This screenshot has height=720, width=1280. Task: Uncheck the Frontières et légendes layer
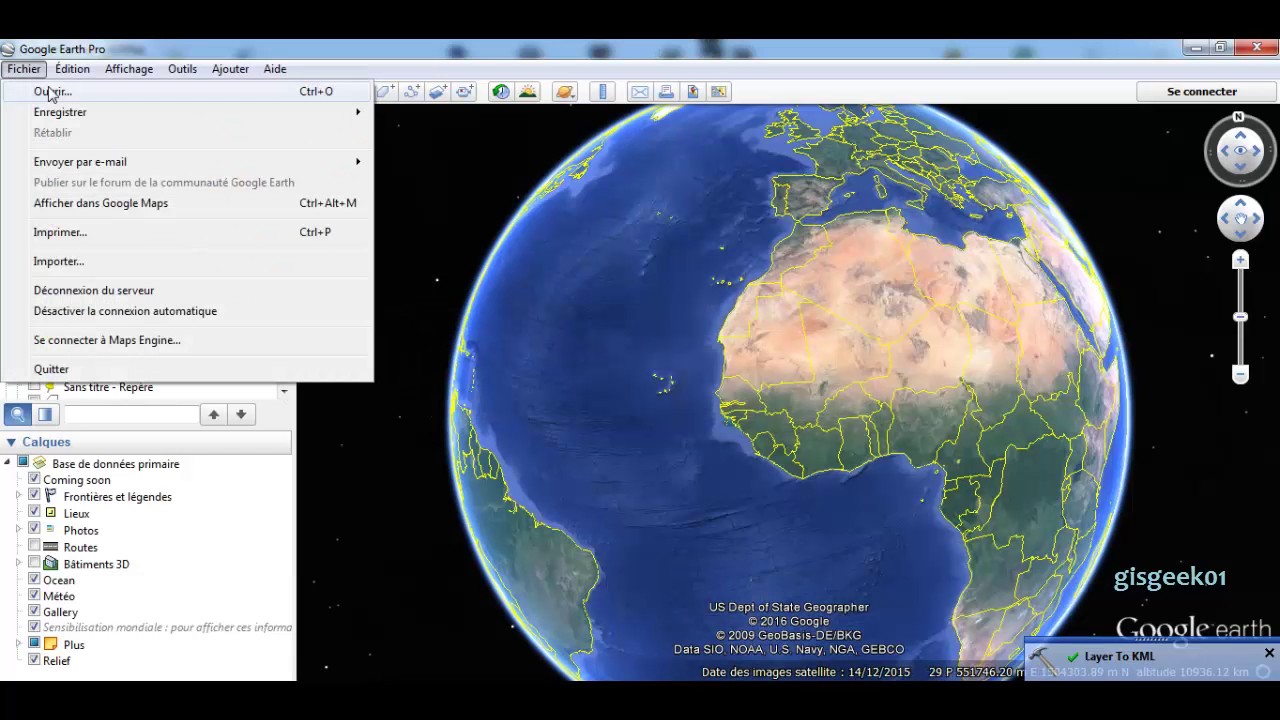point(34,495)
